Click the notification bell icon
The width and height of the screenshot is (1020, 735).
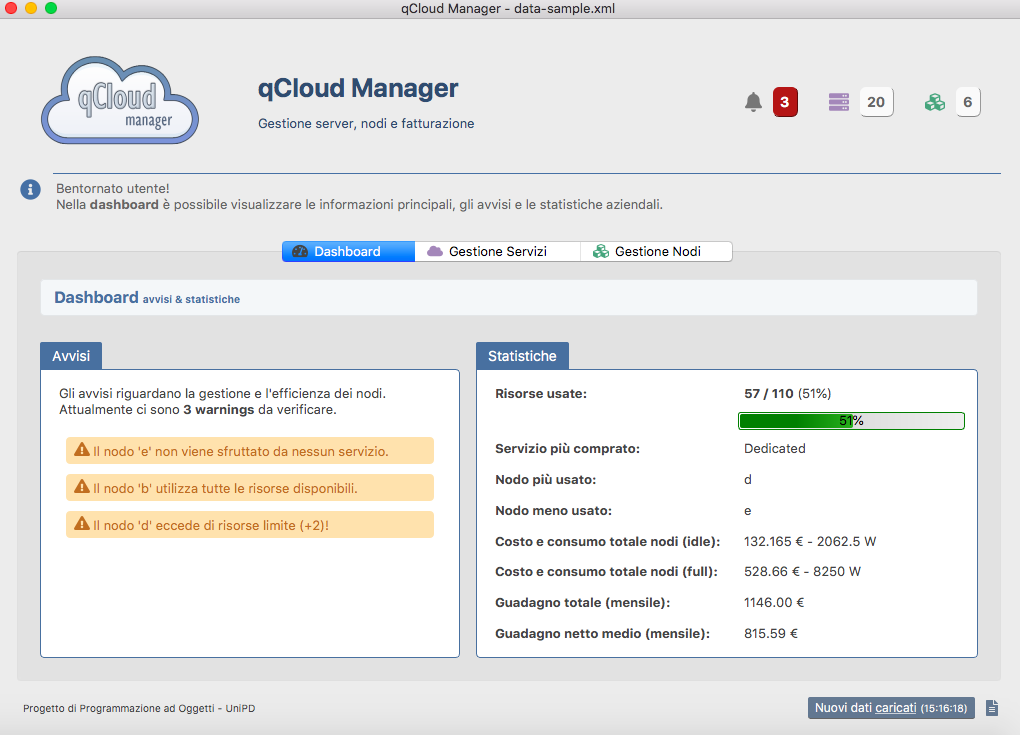pyautogui.click(x=753, y=102)
